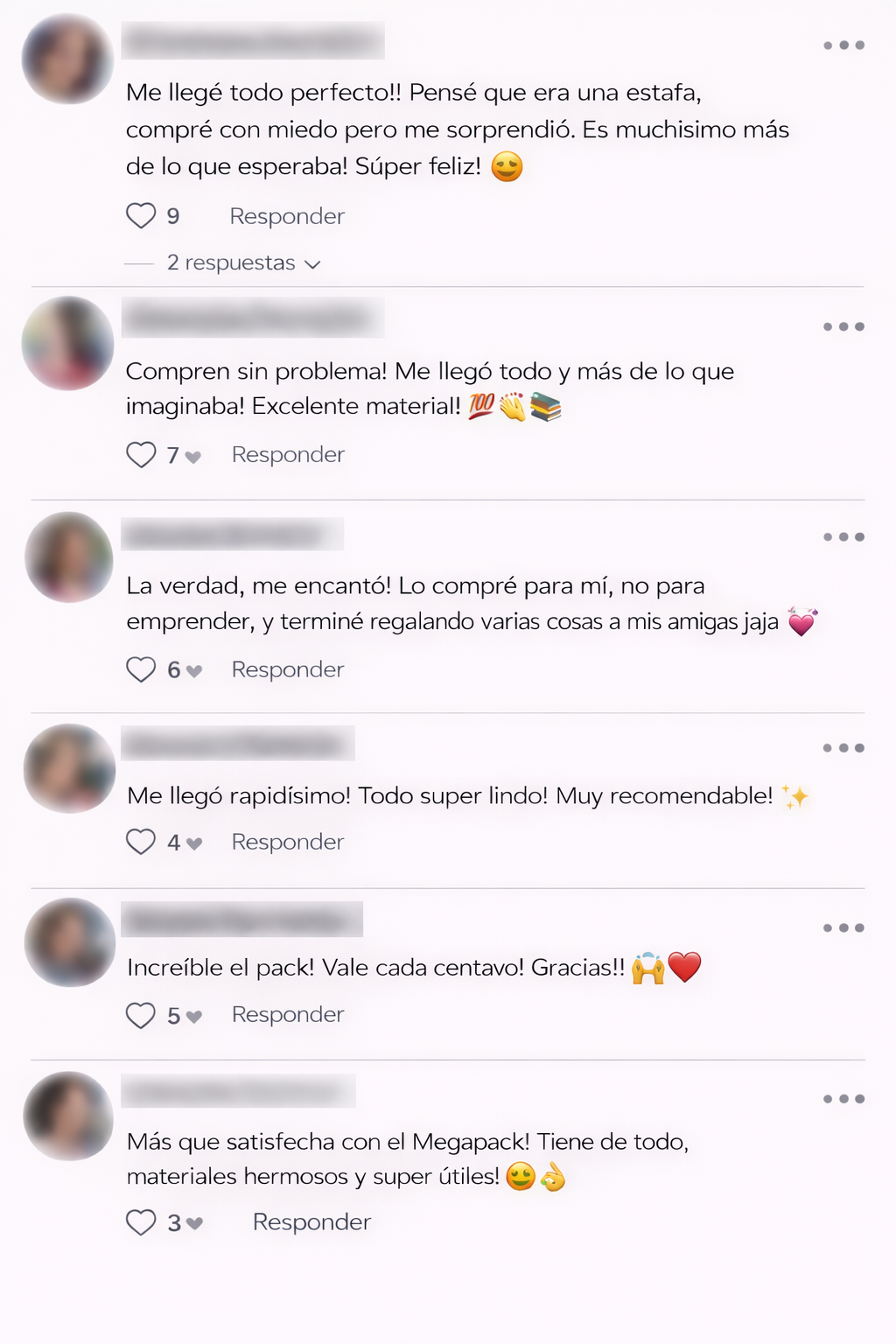Open three-dot menu on 'Me llegó rapidísimo' comment
Viewport: 896px width, 1344px height.
tap(843, 748)
